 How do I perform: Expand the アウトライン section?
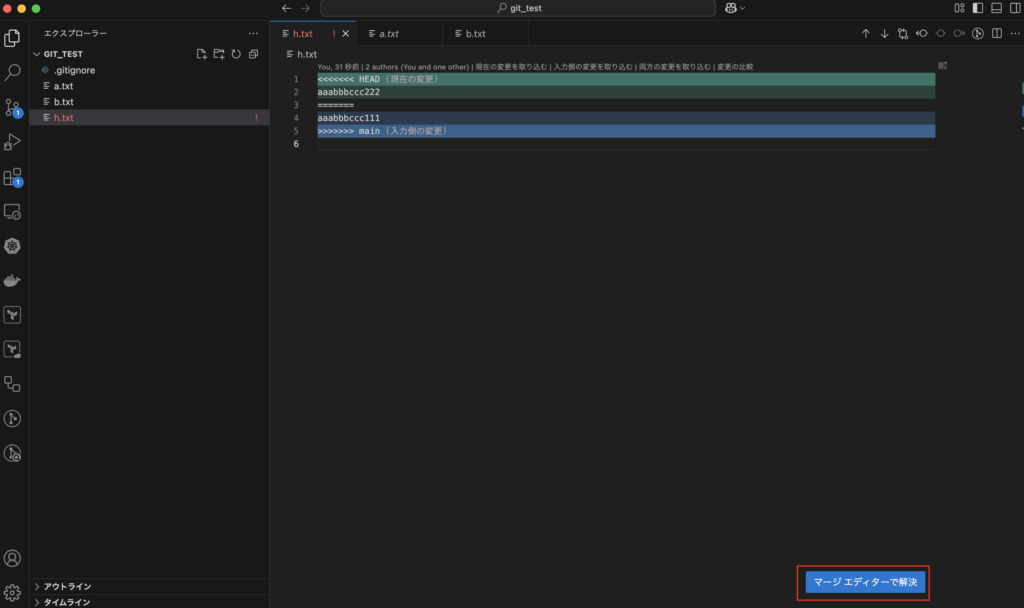(x=150, y=586)
